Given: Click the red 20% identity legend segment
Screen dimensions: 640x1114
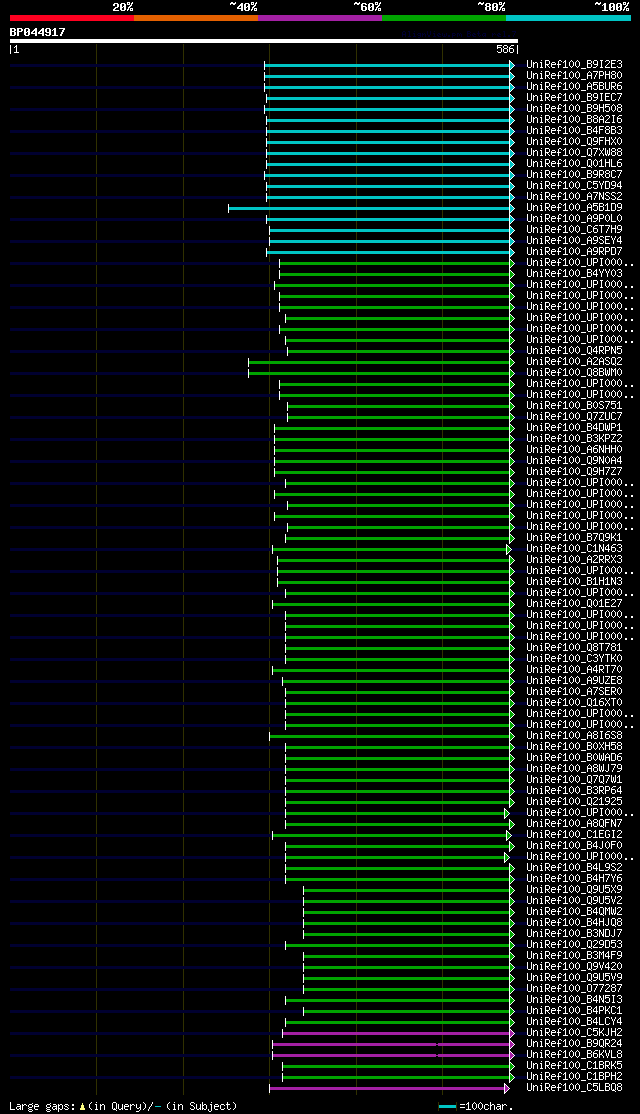Looking at the screenshot, I should pyautogui.click(x=72, y=18).
